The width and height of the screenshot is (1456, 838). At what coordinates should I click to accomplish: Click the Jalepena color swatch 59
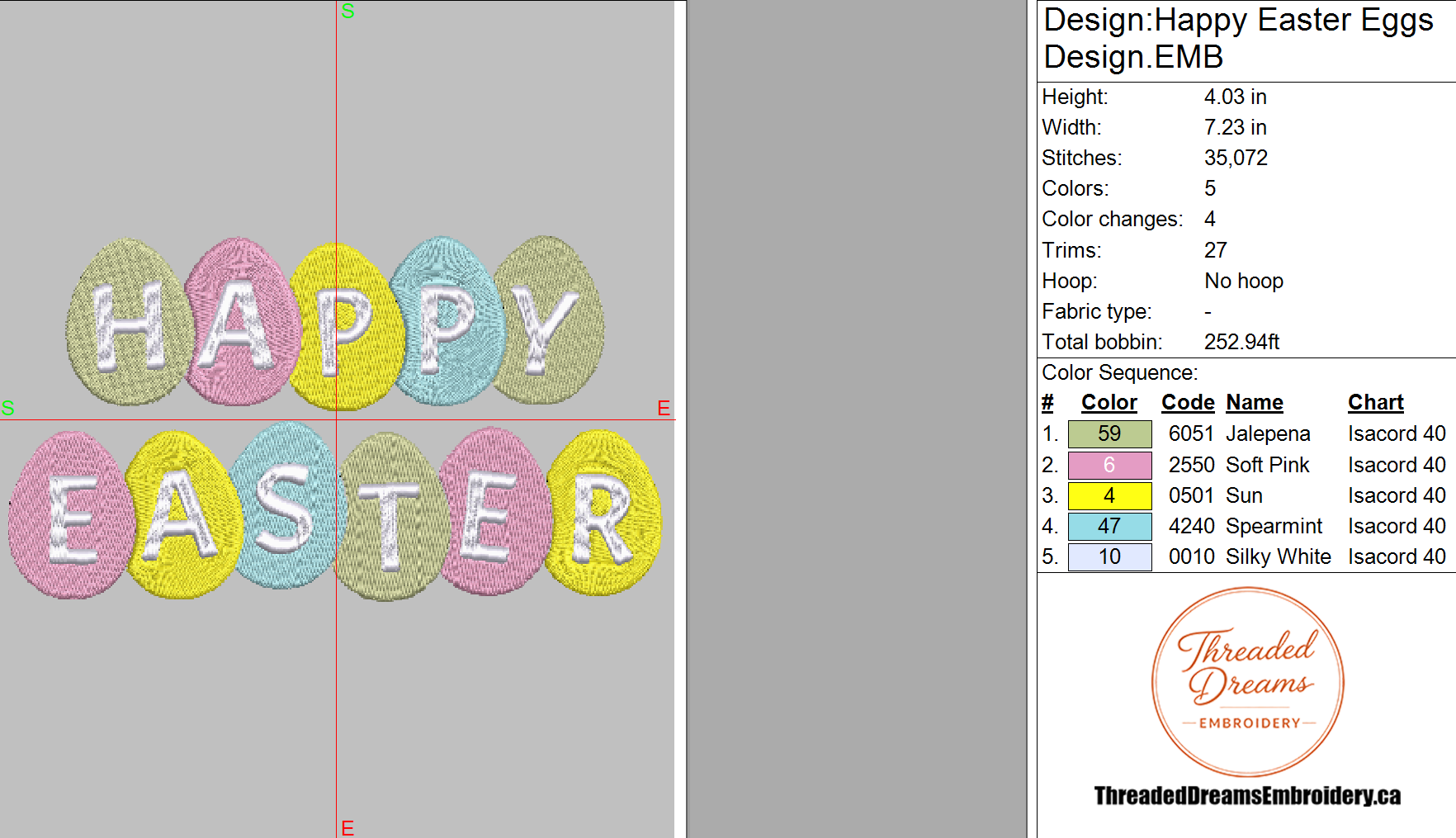(1109, 434)
